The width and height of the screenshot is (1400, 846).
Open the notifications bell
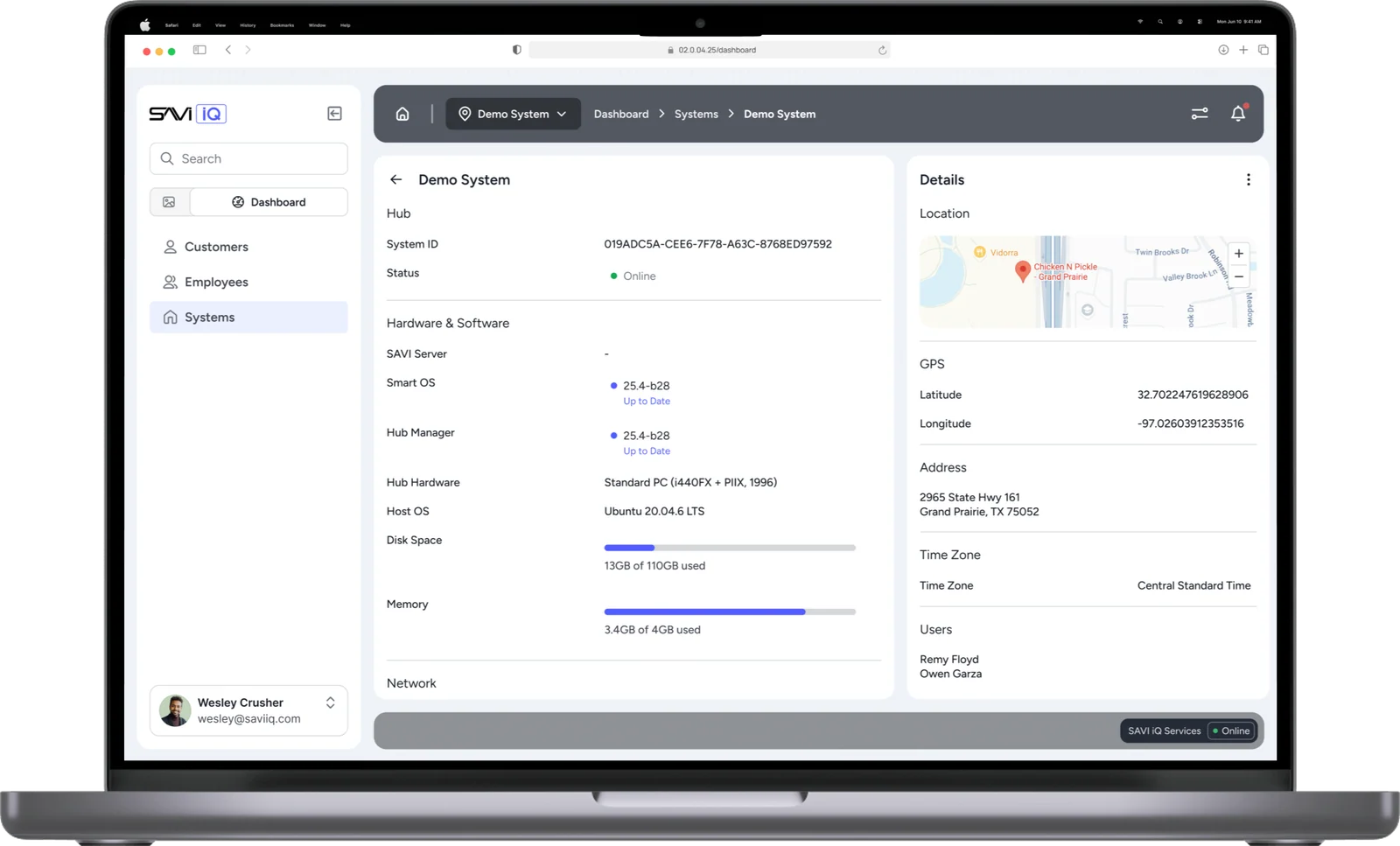click(x=1238, y=114)
